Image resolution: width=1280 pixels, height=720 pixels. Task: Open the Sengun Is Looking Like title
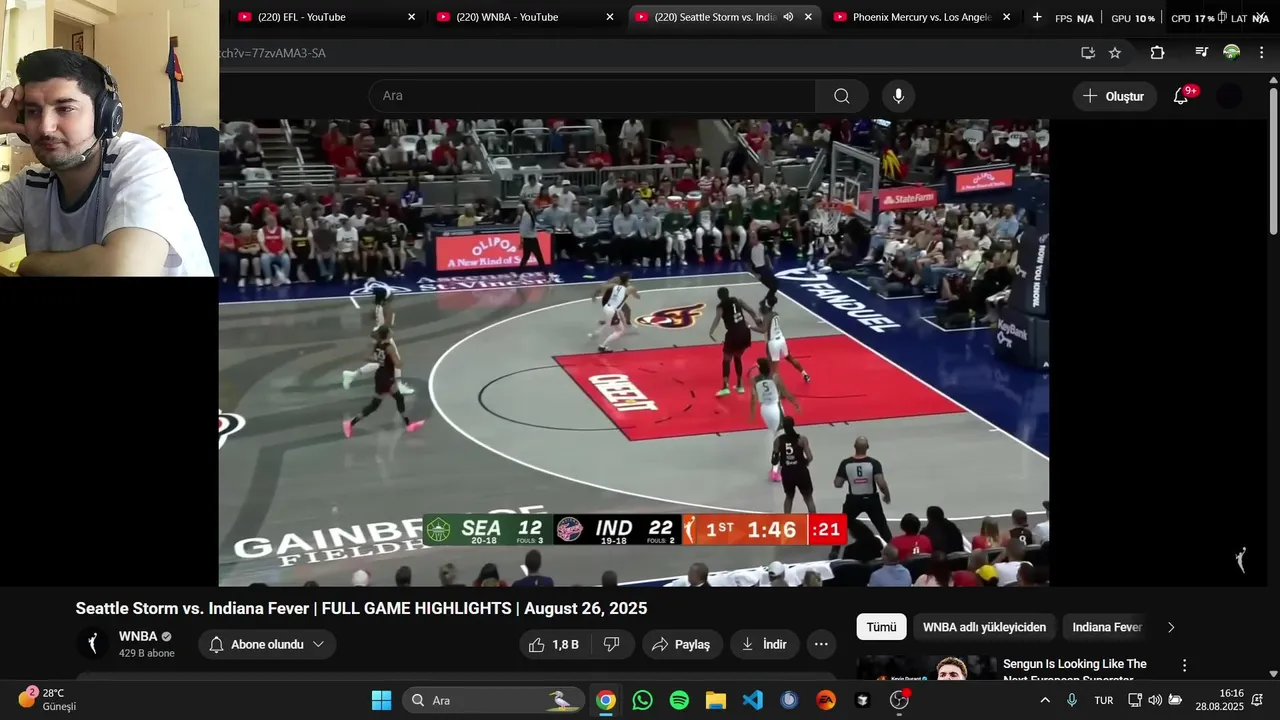pyautogui.click(x=1075, y=670)
